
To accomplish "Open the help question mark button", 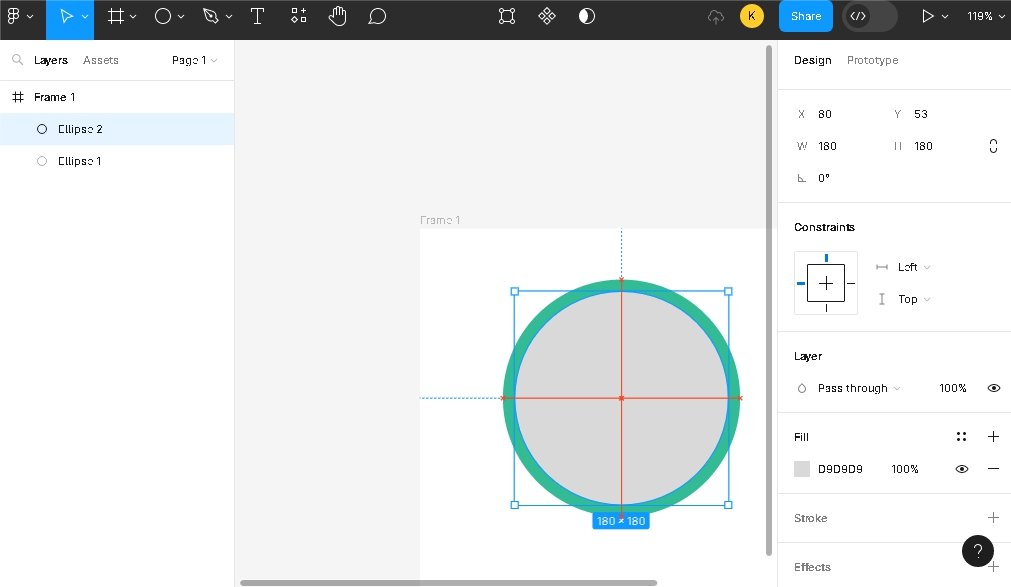I will click(977, 550).
